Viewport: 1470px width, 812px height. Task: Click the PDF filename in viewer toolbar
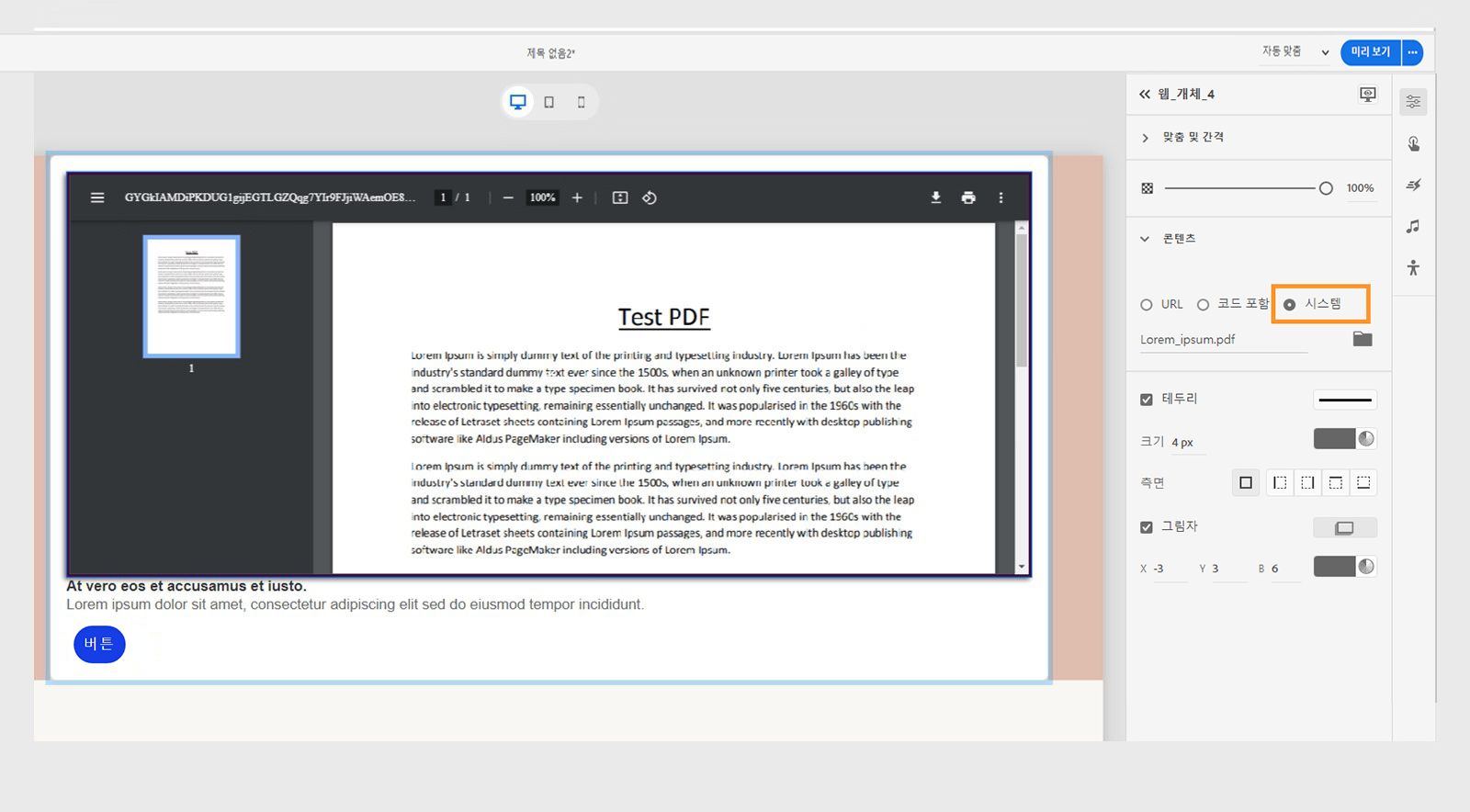(x=270, y=197)
